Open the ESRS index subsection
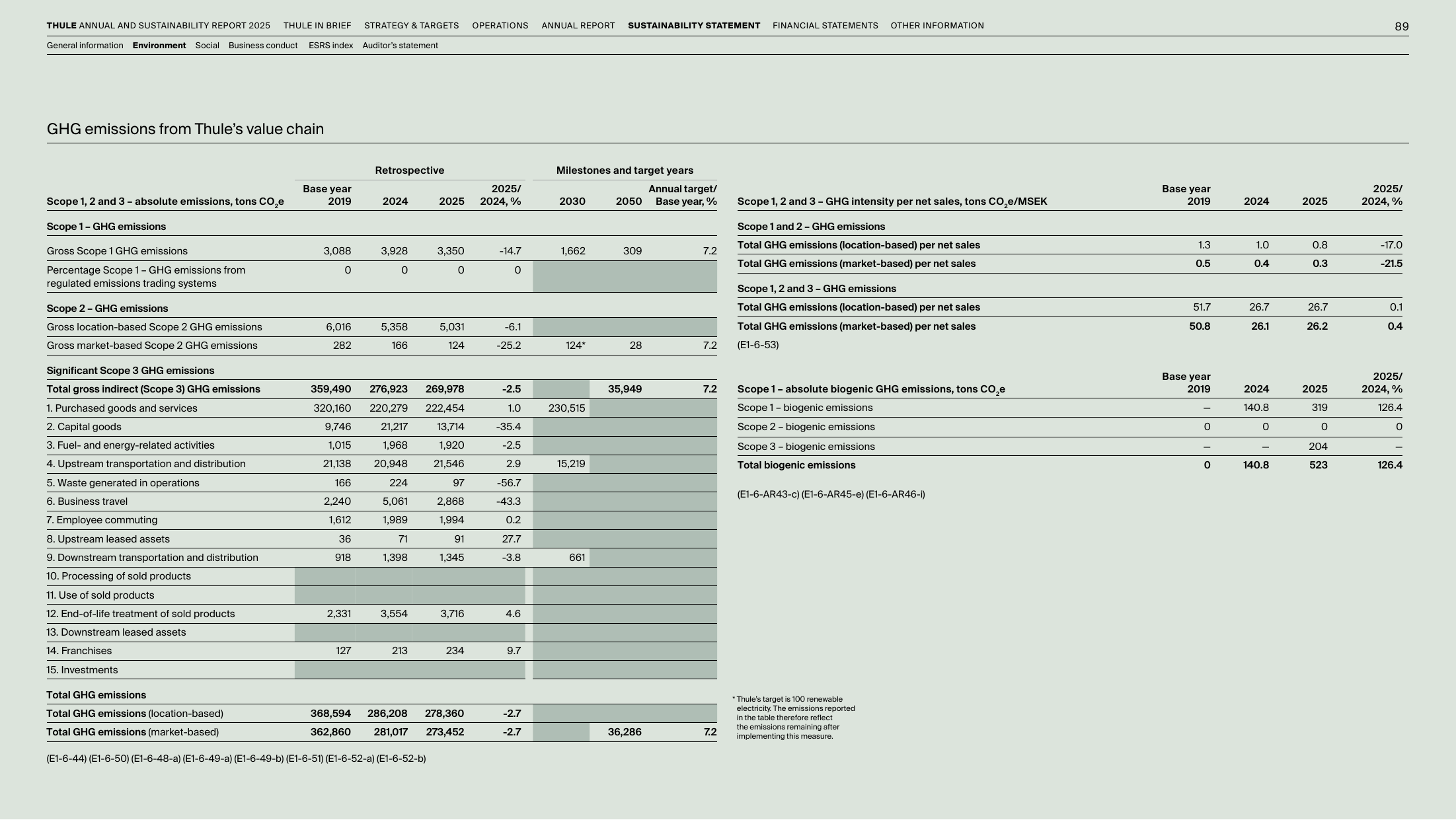1456x820 pixels. click(330, 46)
